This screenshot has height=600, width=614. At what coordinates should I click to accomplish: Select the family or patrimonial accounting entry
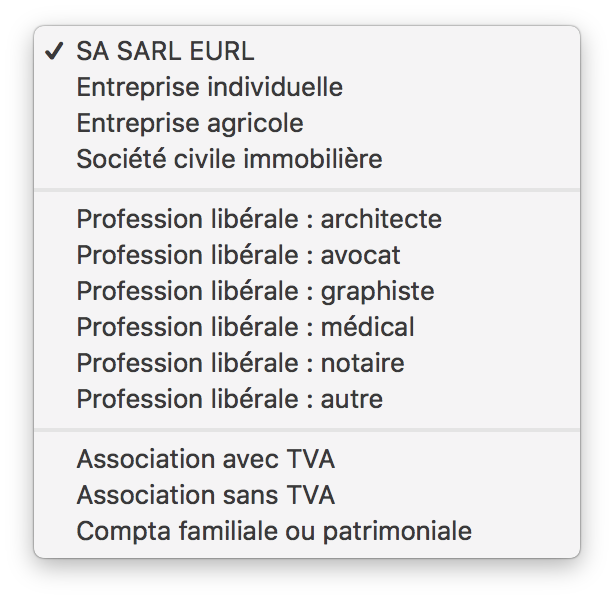click(x=307, y=531)
